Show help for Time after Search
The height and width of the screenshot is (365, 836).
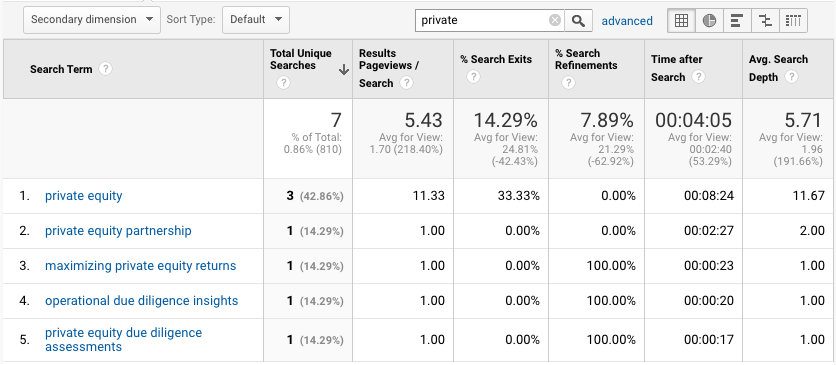coord(698,77)
